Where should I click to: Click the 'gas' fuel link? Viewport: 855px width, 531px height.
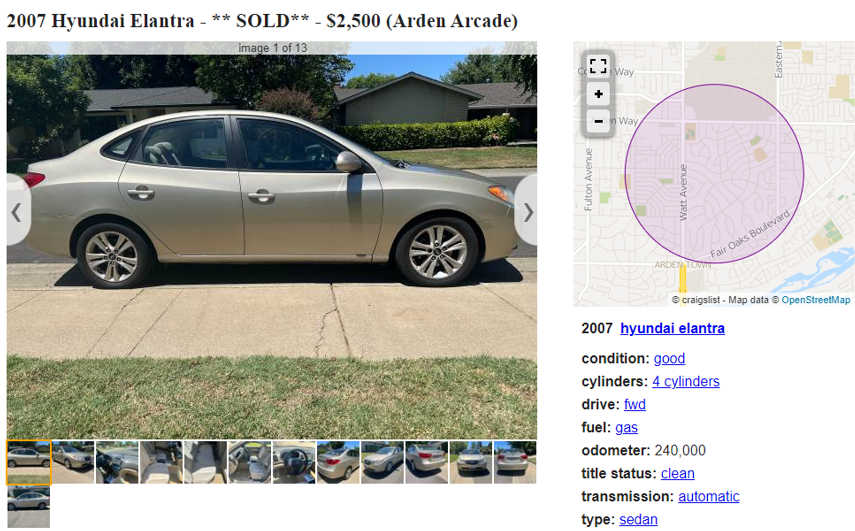click(627, 427)
